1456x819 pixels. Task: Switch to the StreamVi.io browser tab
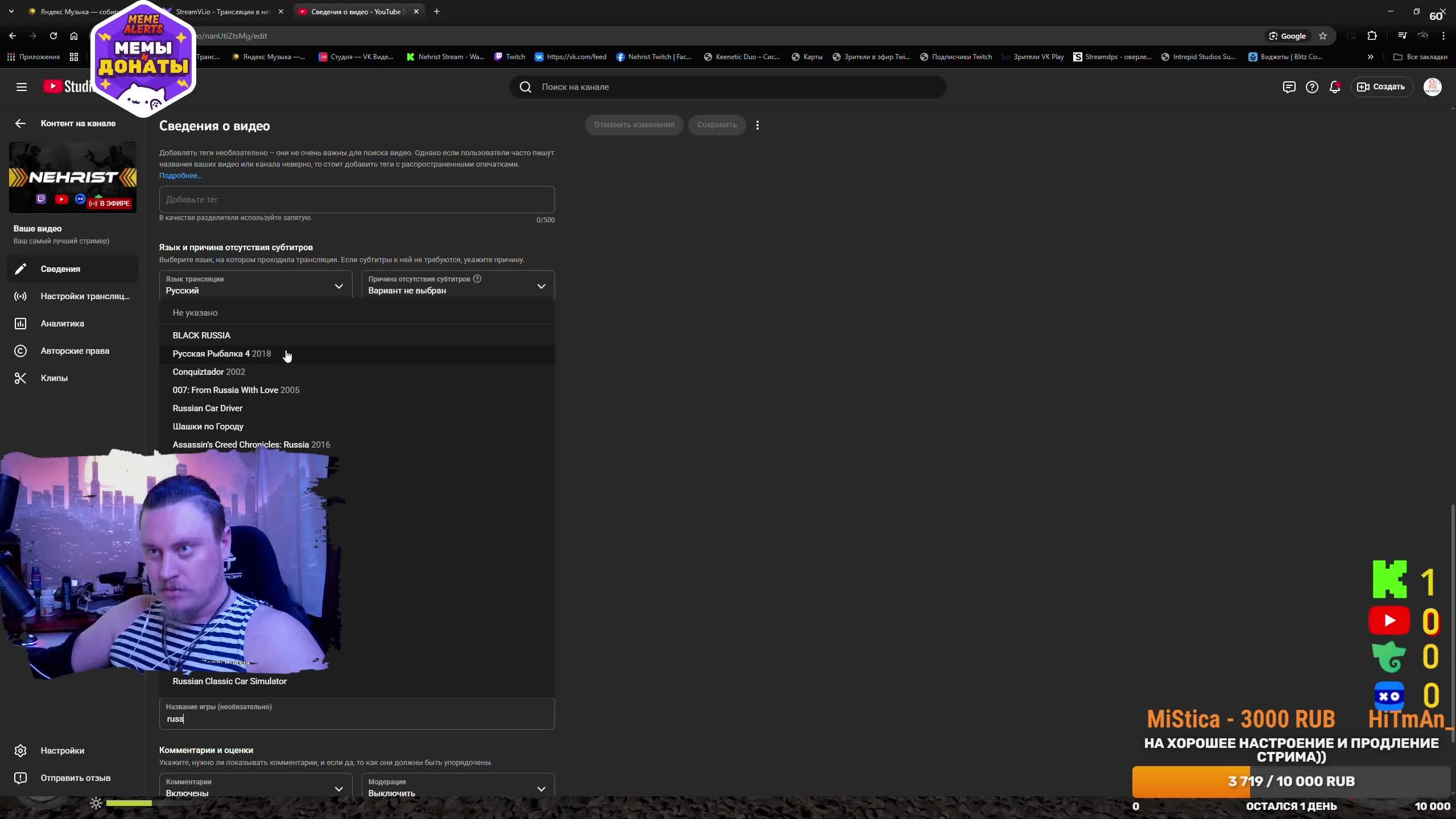[227, 12]
